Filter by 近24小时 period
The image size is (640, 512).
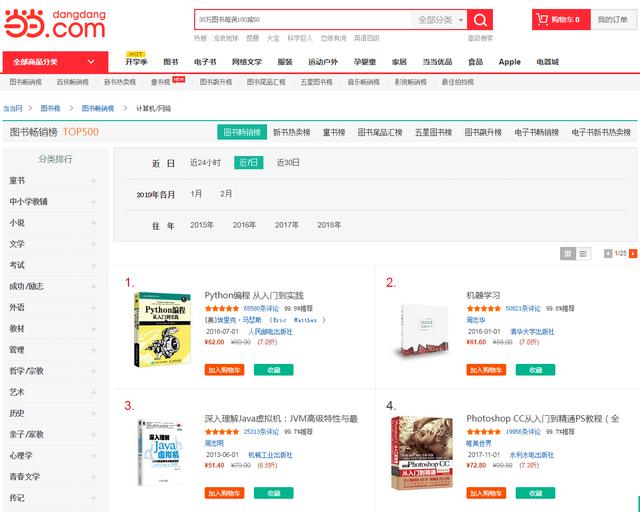205,163
